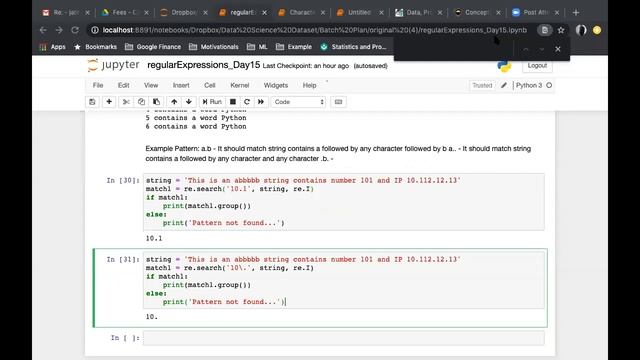
Task: Switch to the Untitled notebook tab
Action: 359,13
